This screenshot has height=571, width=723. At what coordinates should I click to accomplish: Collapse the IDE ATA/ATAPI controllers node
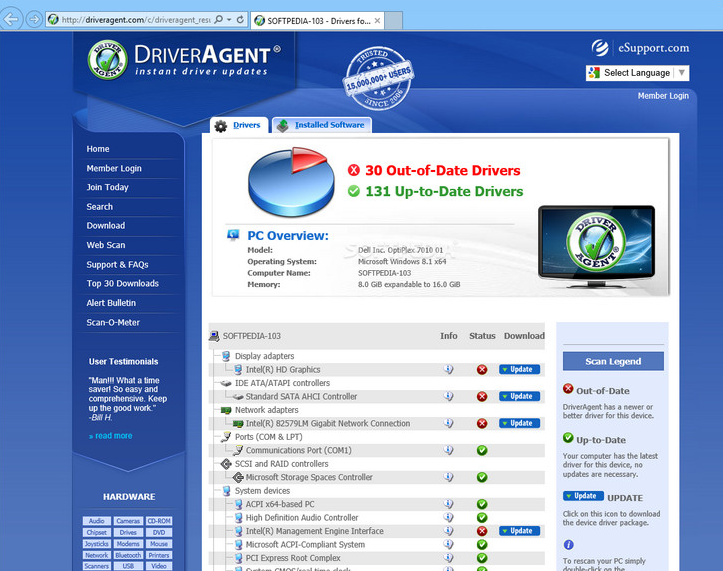pyautogui.click(x=282, y=383)
